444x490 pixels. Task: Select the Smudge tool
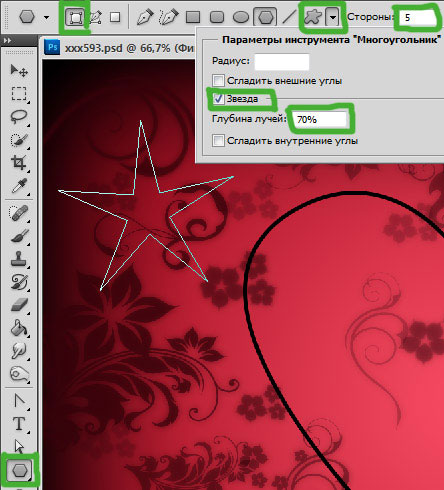(x=19, y=351)
